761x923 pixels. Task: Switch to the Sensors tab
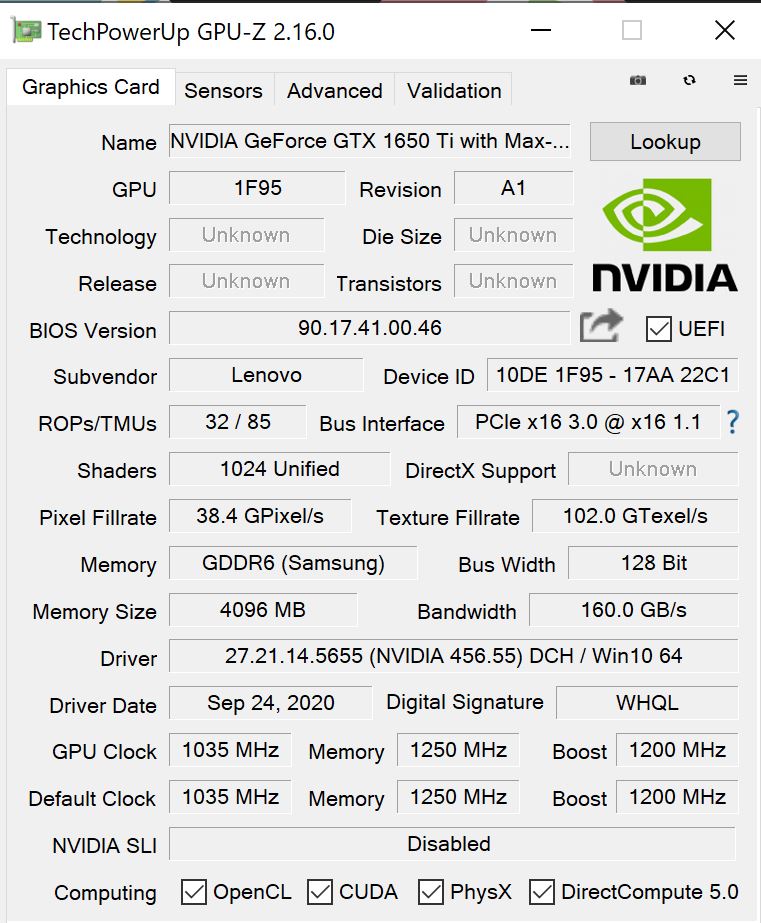click(x=223, y=90)
